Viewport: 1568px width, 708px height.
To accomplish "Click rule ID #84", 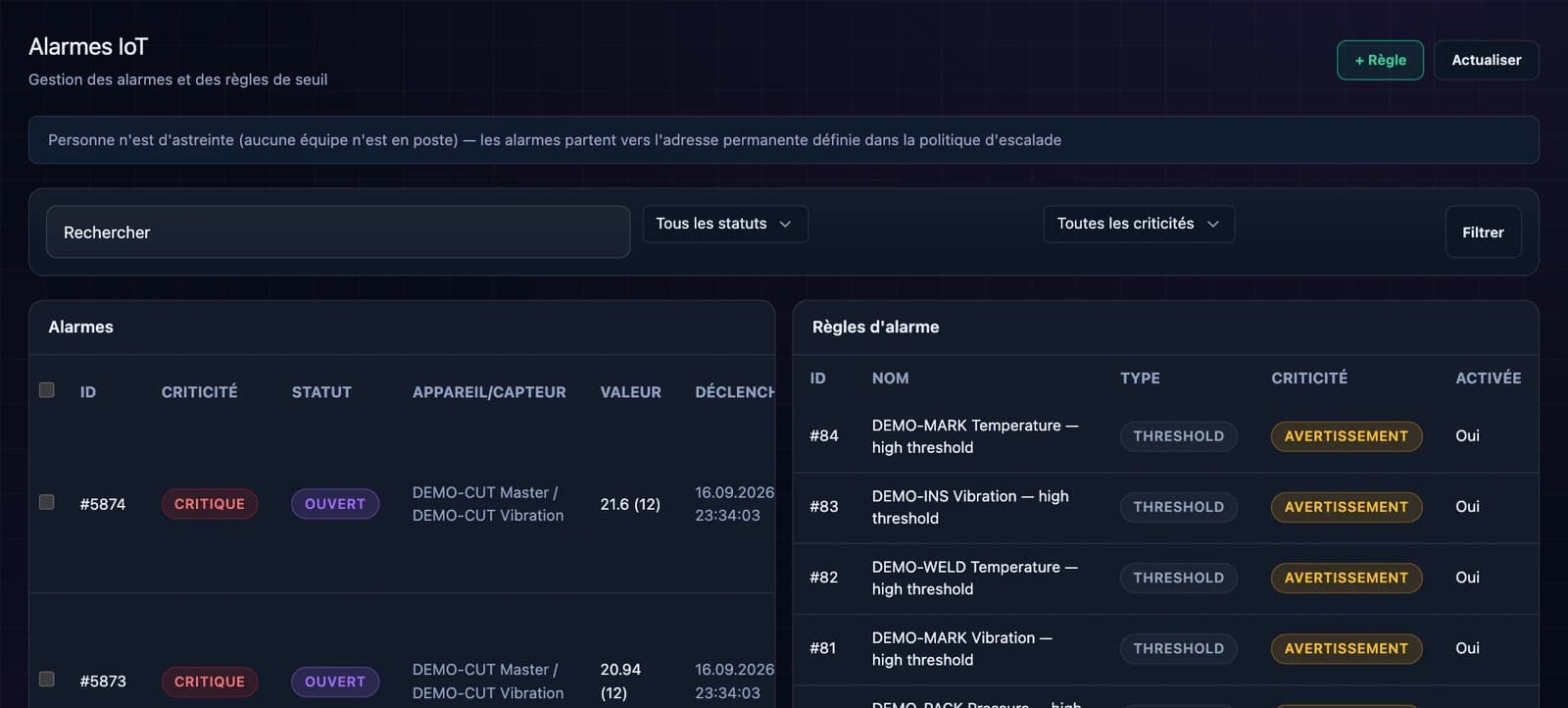I will point(824,436).
